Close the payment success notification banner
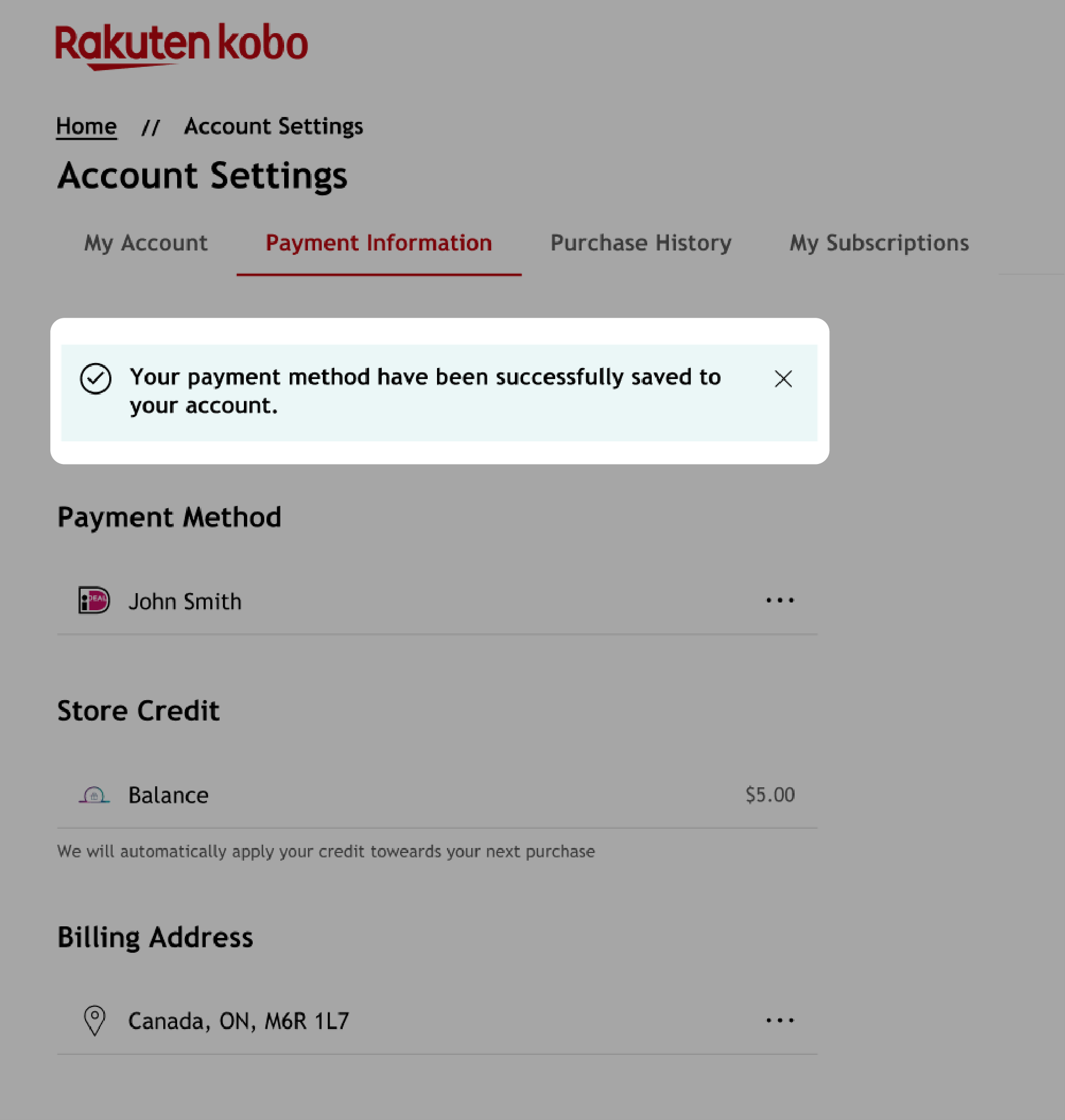Screen dimensions: 1065x1120 point(783,378)
